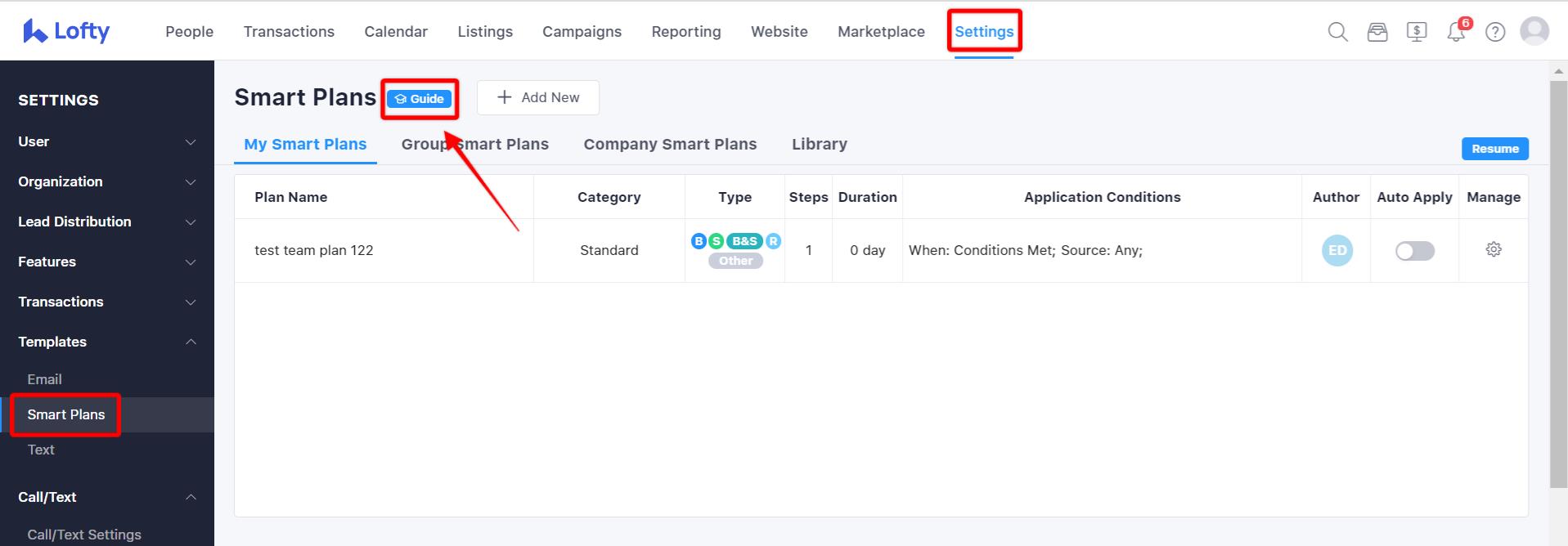
Task: Expand the User settings section
Action: click(x=107, y=141)
